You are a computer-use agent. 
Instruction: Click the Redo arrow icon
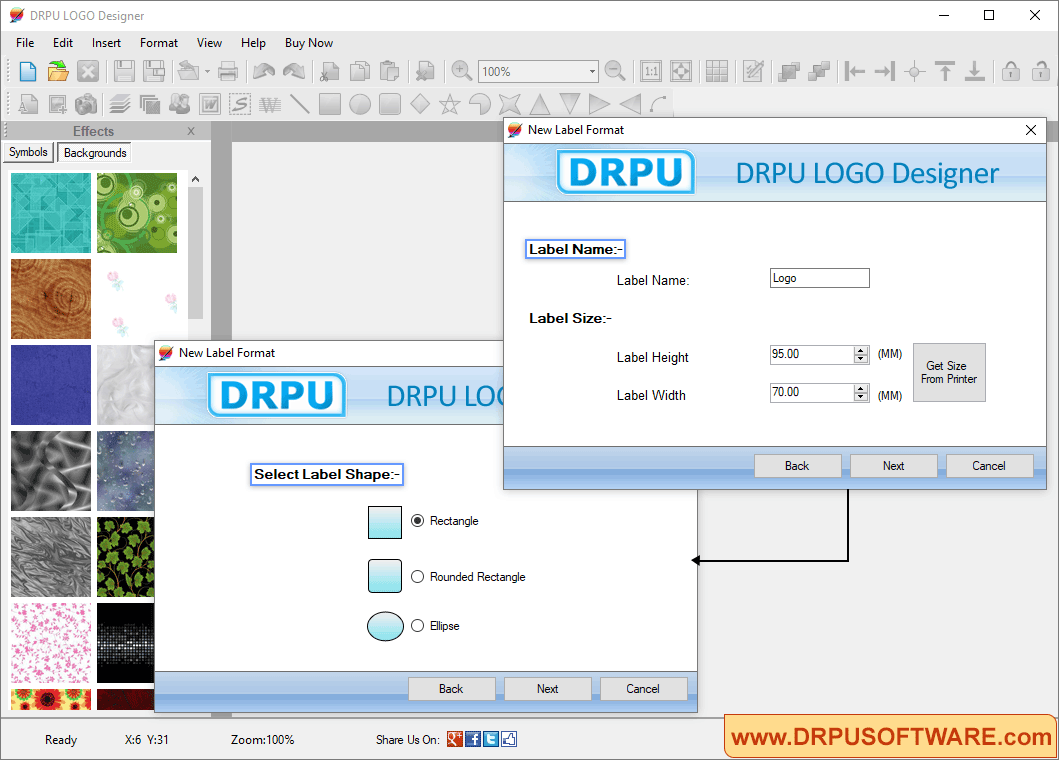coord(293,71)
